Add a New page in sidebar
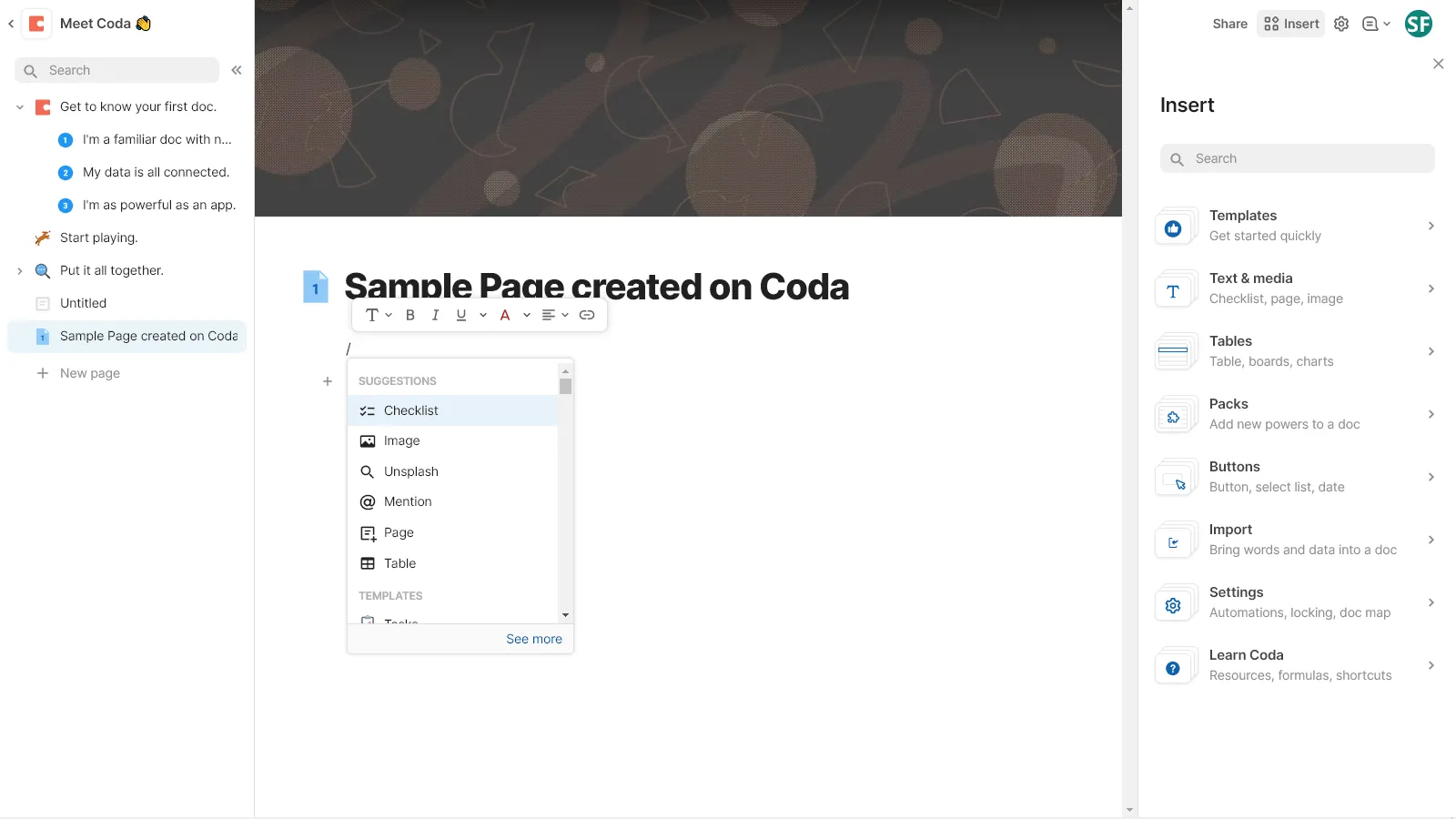 78,373
